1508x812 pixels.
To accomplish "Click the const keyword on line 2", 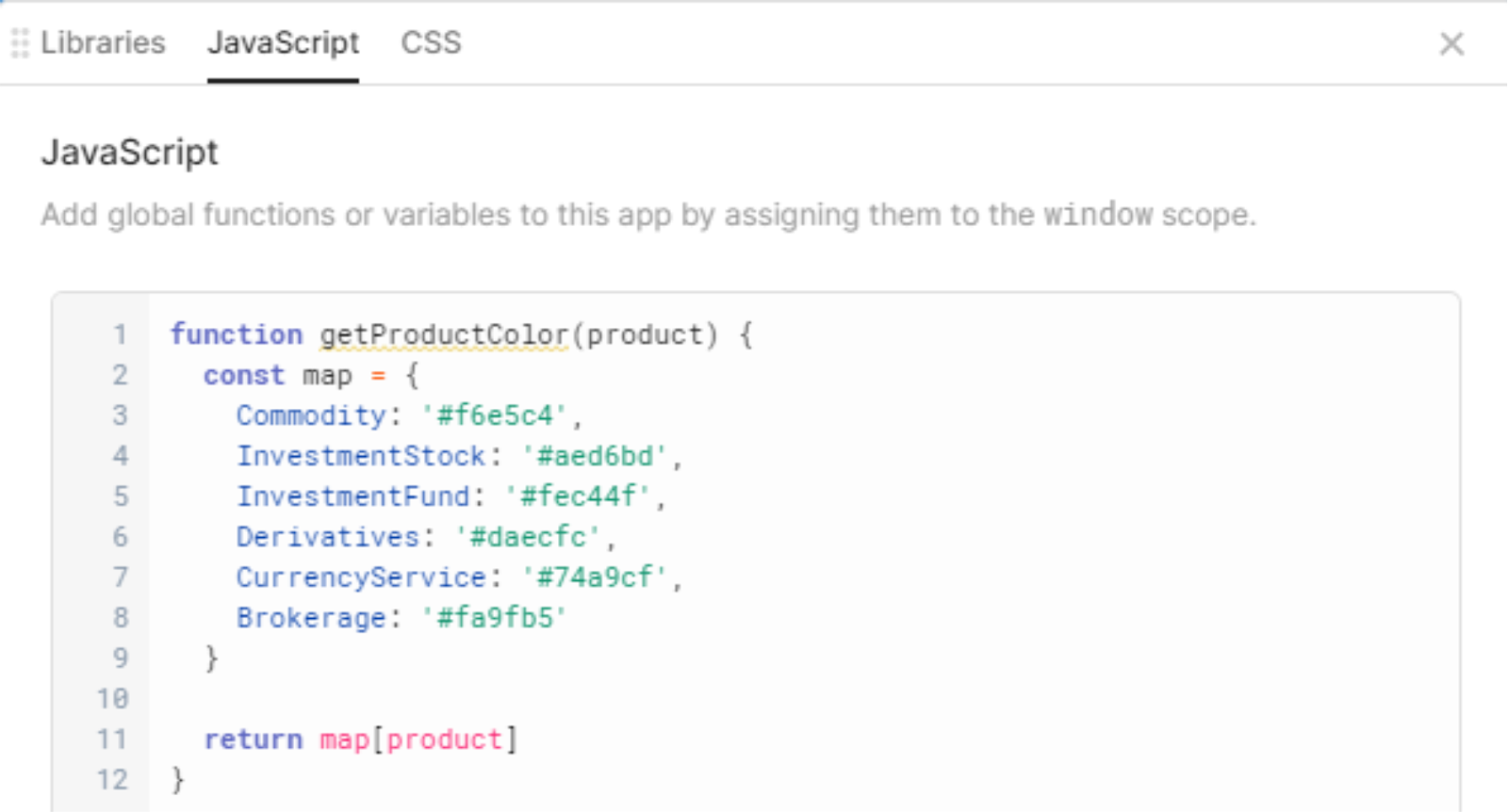I will tap(243, 376).
